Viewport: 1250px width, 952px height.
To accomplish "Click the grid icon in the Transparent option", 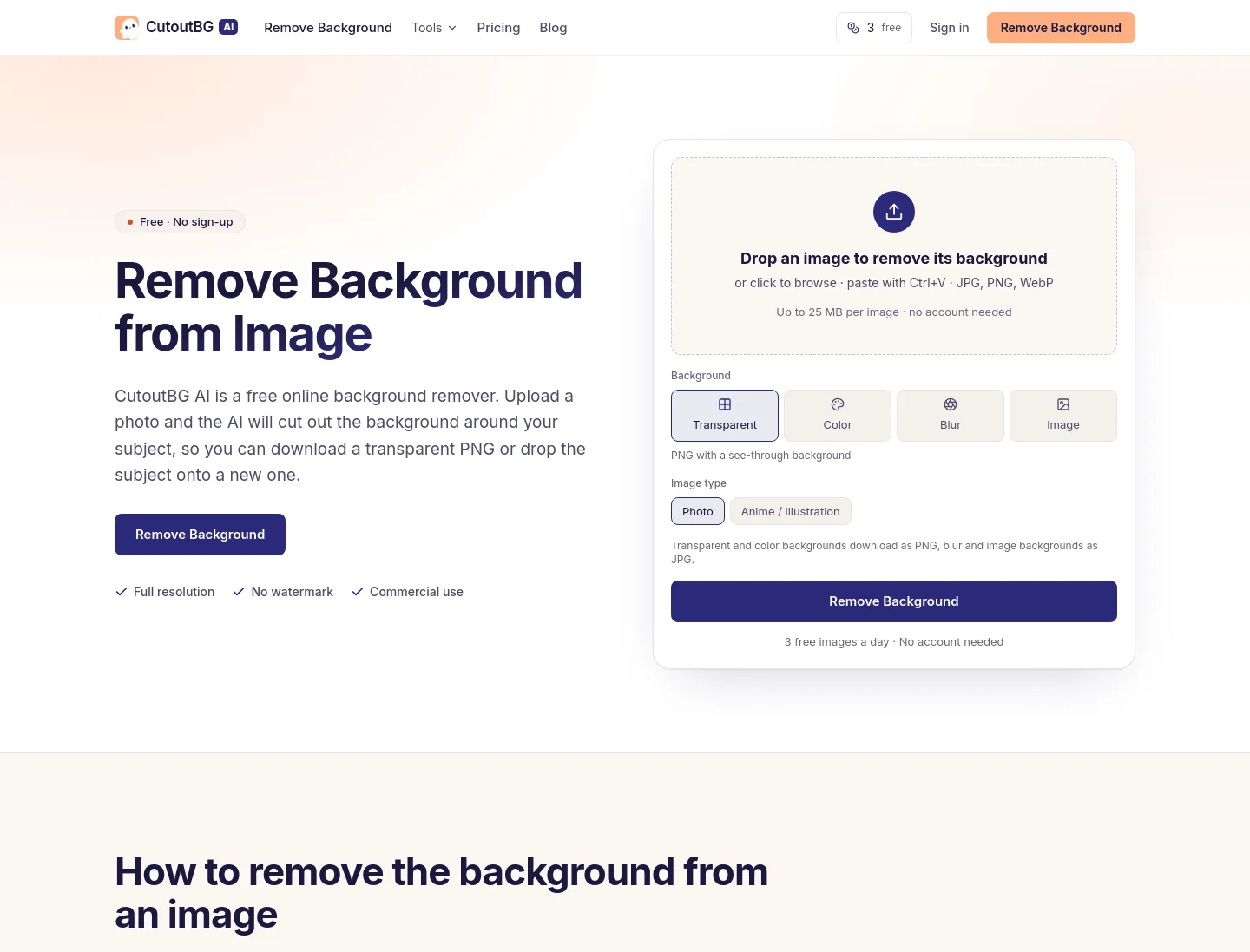I will point(725,404).
